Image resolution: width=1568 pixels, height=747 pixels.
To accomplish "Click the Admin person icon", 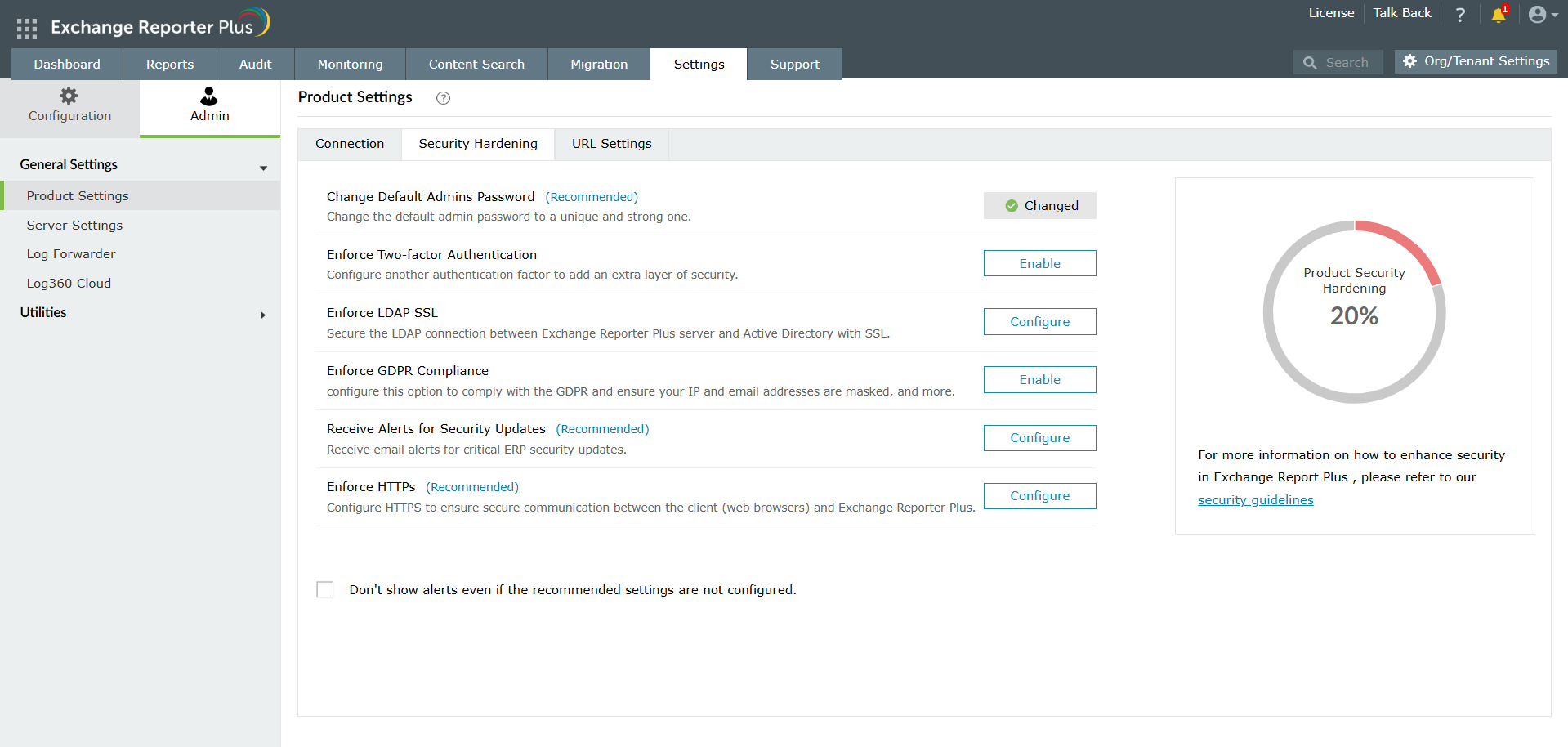I will (209, 96).
